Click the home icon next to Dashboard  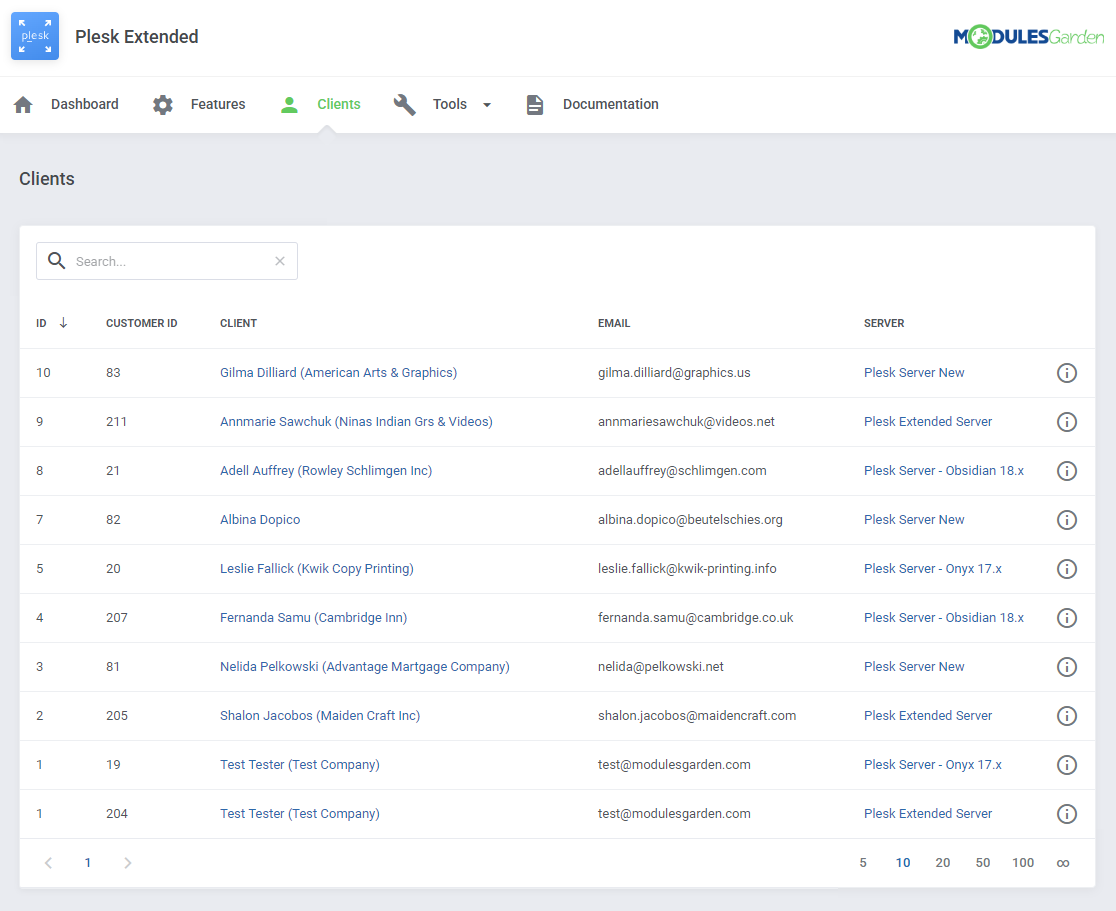click(x=22, y=104)
